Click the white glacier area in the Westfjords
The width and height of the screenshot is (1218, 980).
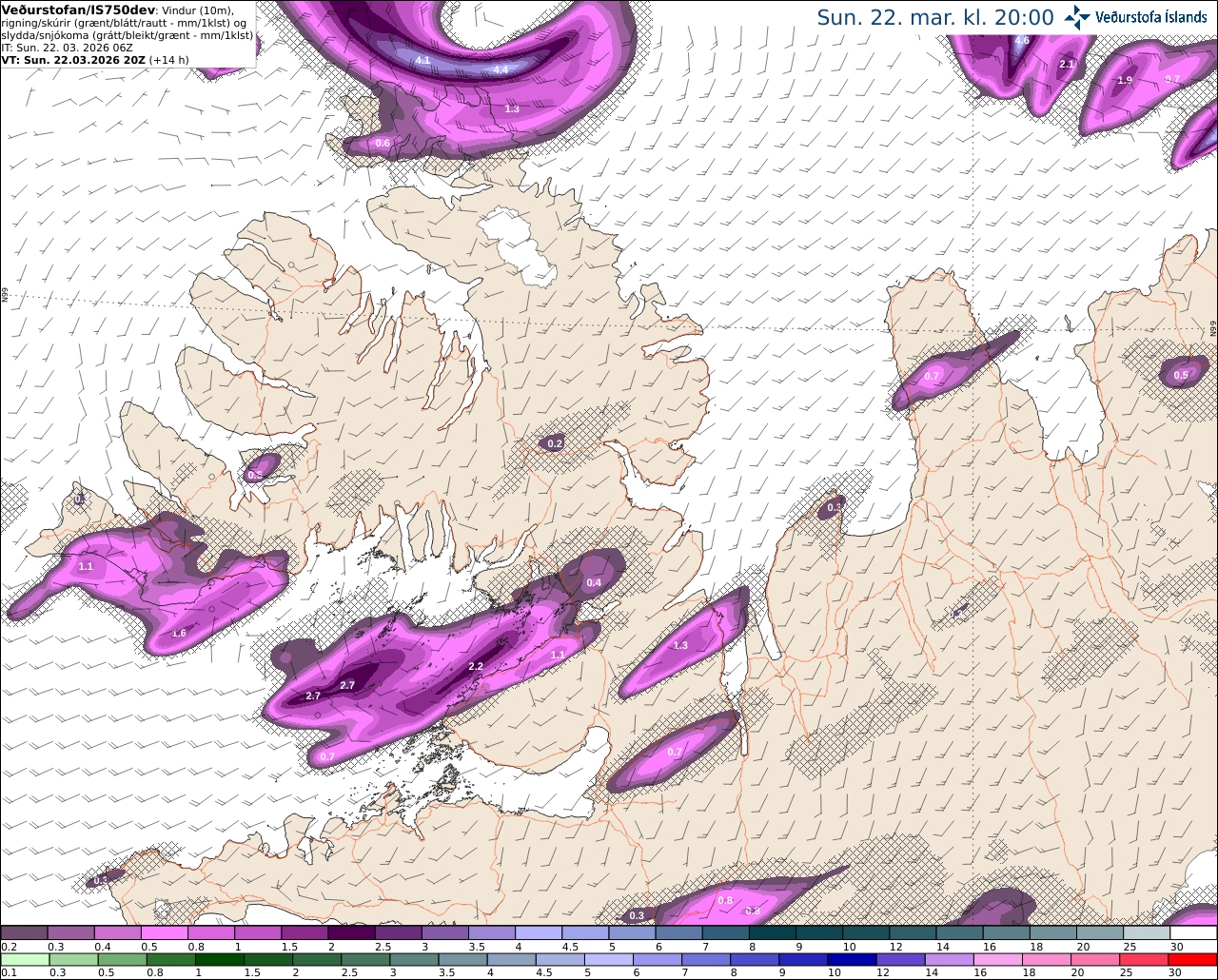click(518, 247)
